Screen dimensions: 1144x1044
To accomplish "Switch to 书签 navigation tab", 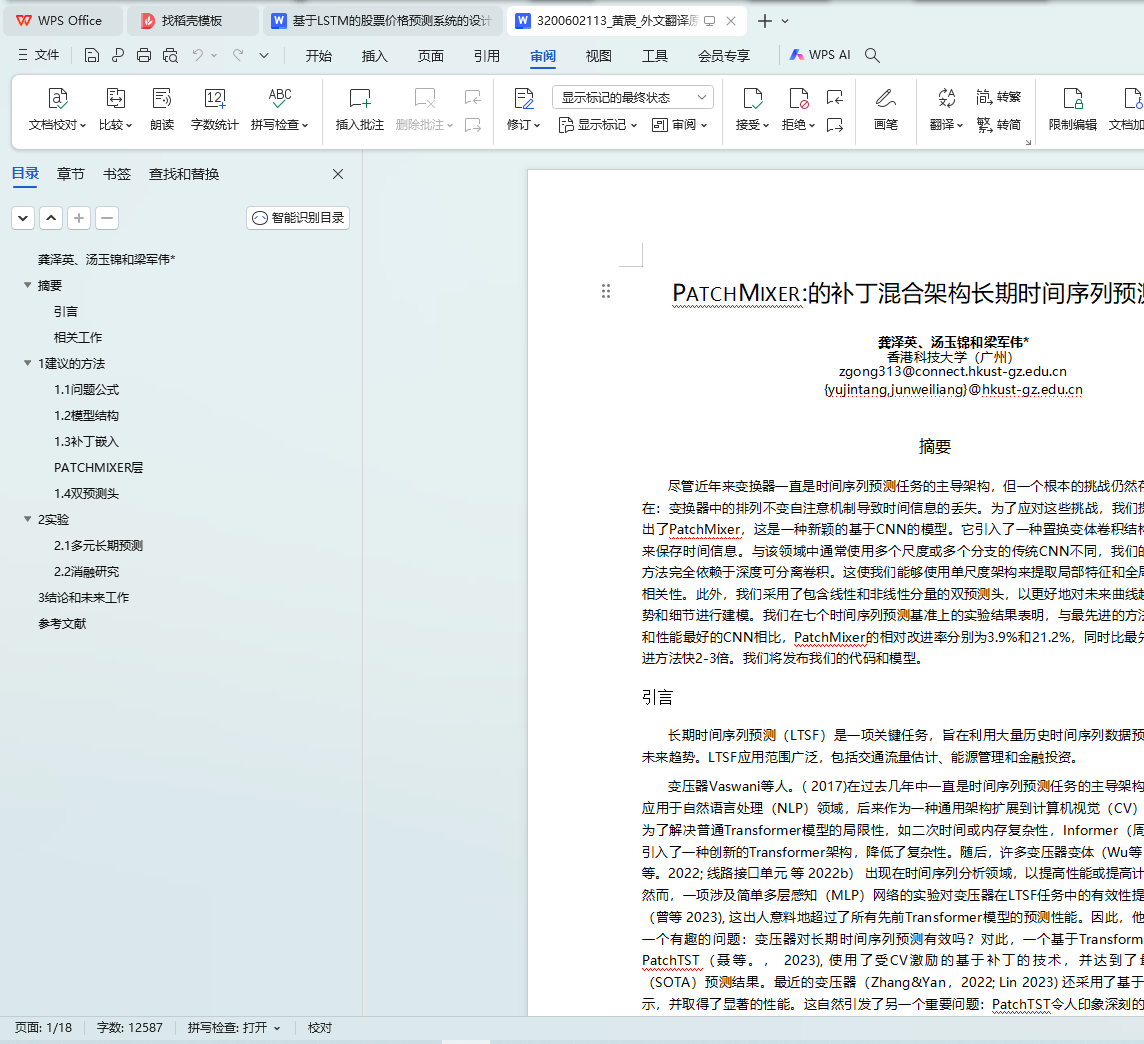I will [117, 174].
